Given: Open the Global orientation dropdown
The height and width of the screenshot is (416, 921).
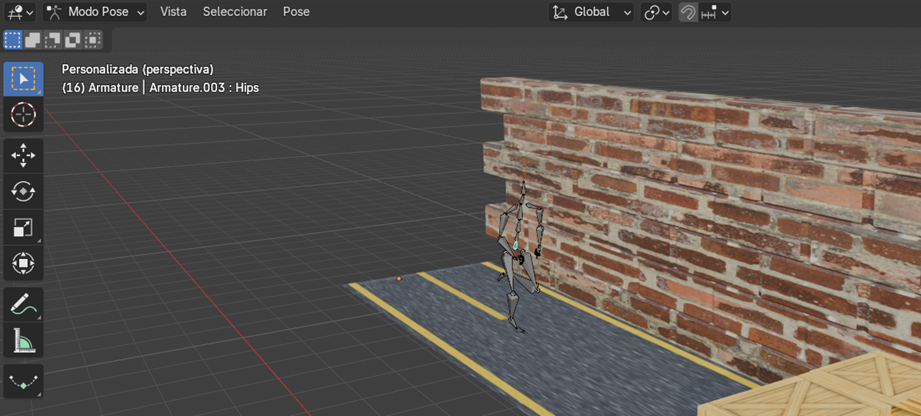Looking at the screenshot, I should point(592,12).
